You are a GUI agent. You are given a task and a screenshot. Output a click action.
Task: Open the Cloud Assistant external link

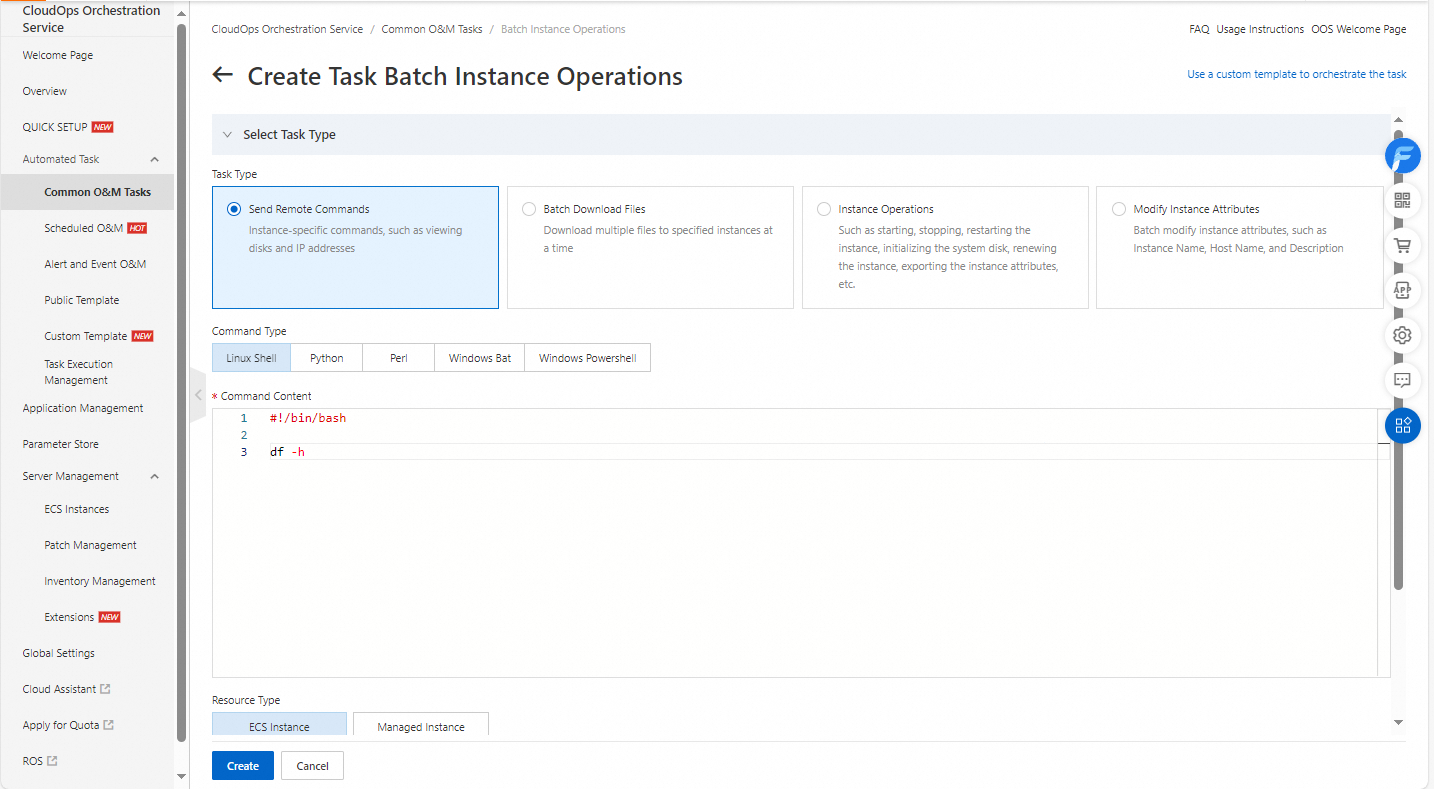pos(66,689)
